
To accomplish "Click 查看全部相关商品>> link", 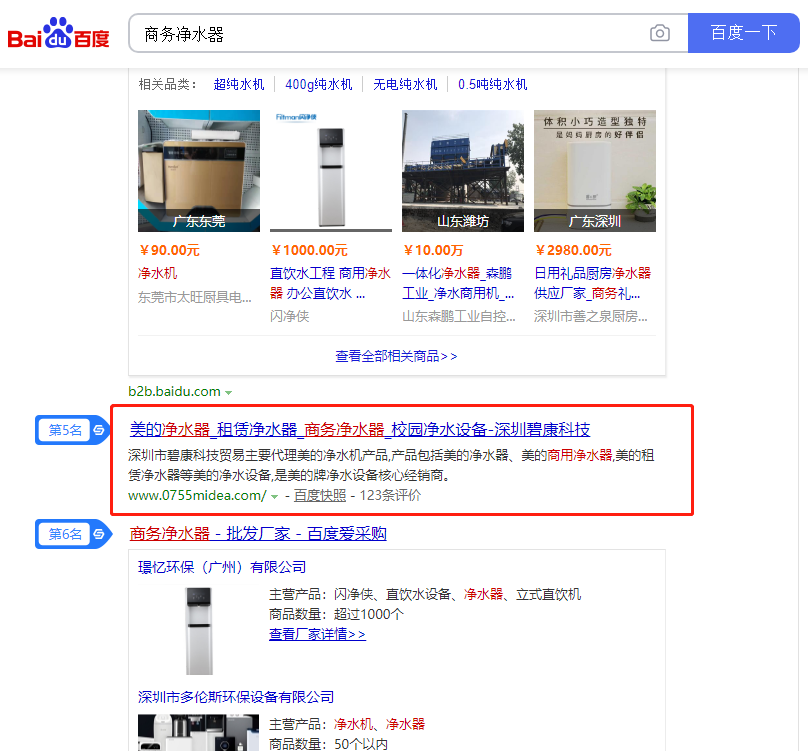I will (x=396, y=356).
